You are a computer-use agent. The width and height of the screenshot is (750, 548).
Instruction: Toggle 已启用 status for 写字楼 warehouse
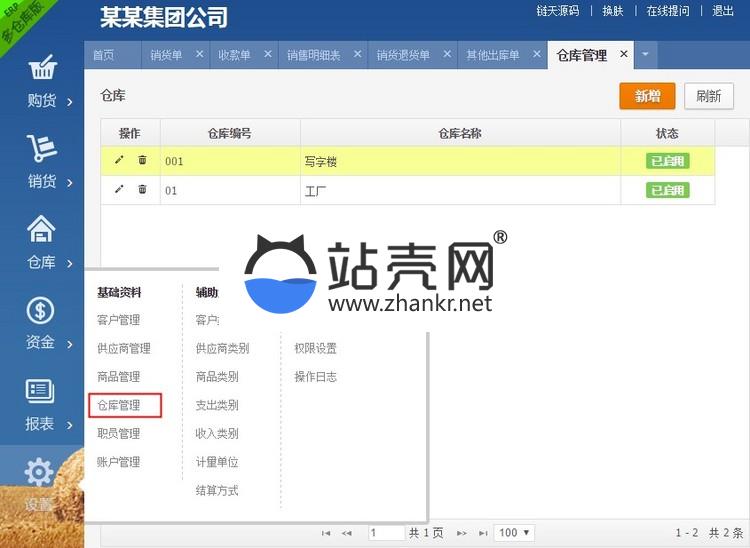(x=667, y=161)
